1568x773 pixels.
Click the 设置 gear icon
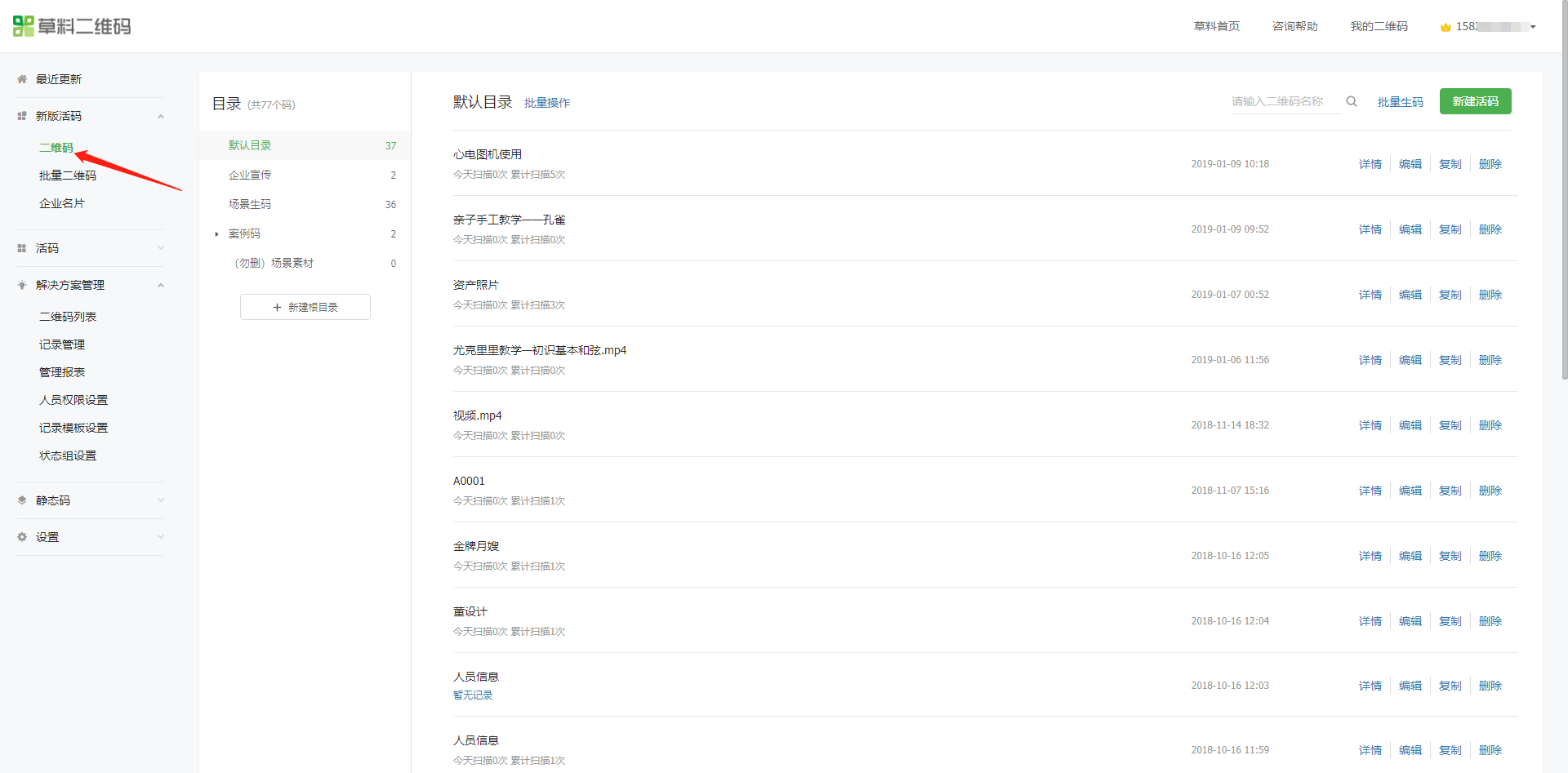click(22, 537)
